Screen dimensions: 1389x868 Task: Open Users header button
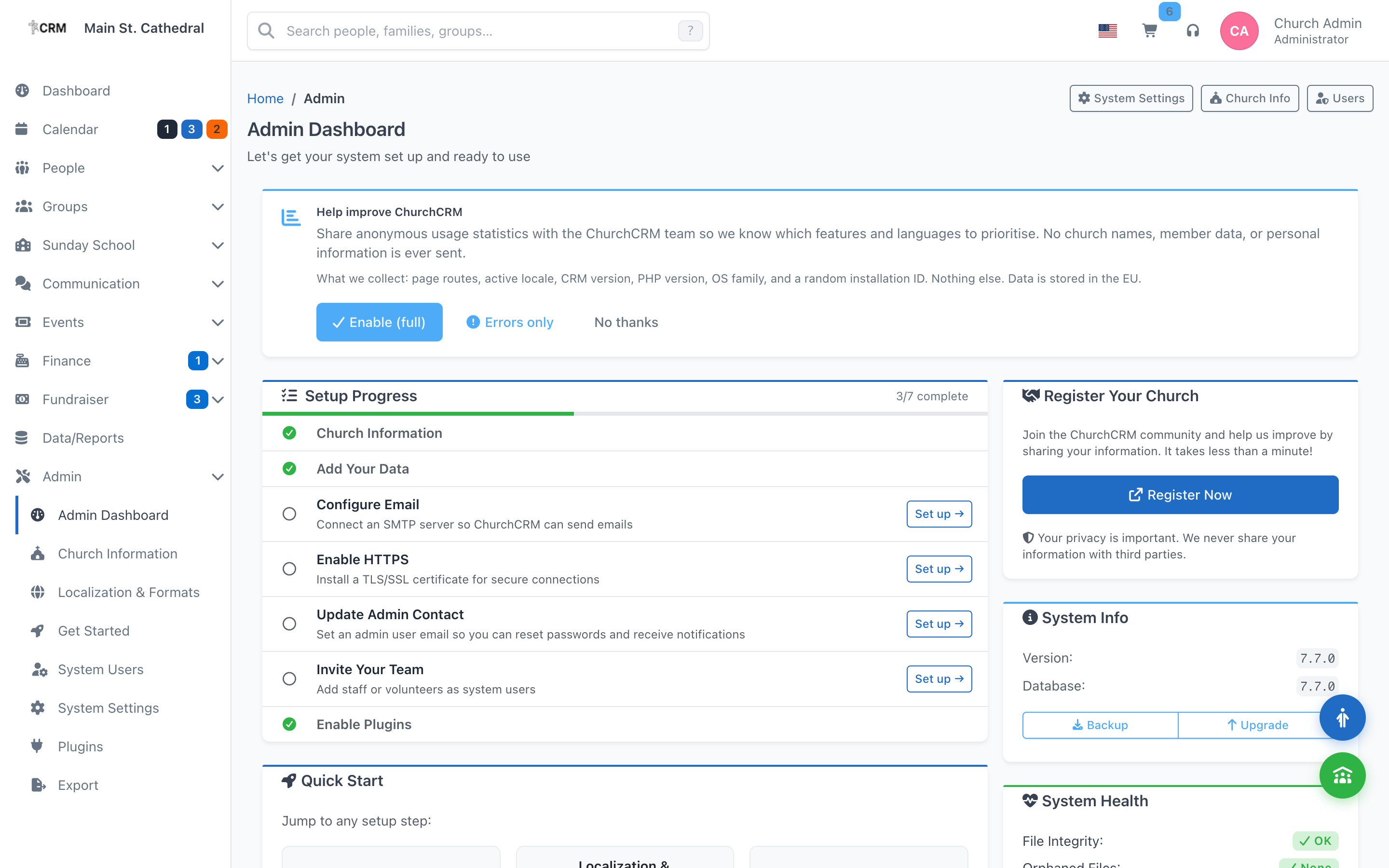pyautogui.click(x=1340, y=98)
